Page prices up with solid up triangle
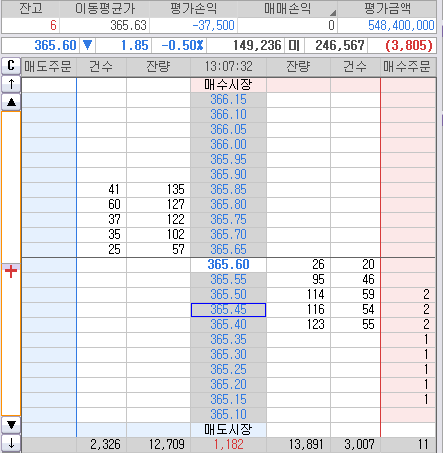The width and height of the screenshot is (443, 453). click(11, 102)
